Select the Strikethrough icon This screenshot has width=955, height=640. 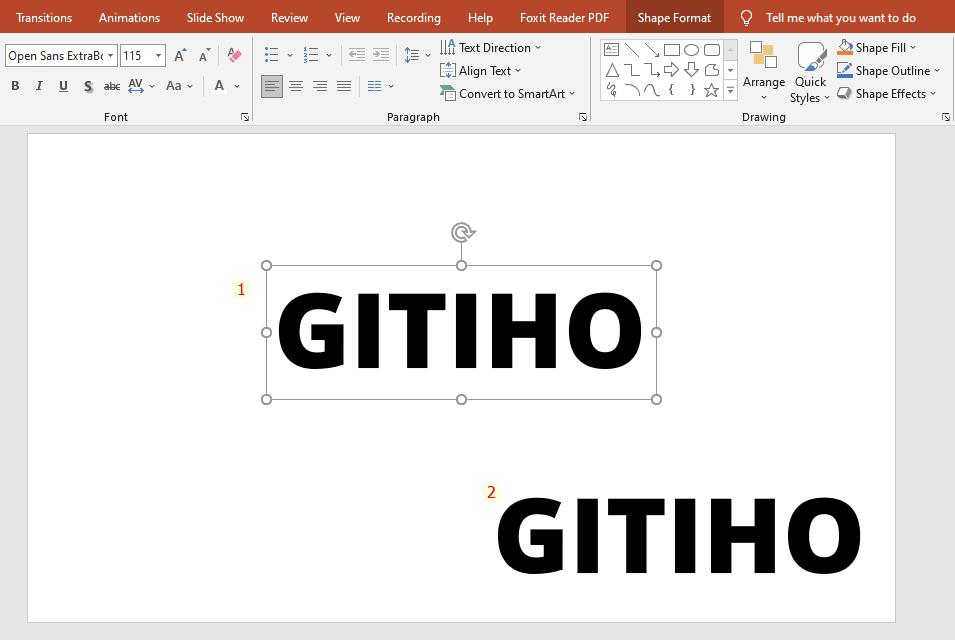112,86
